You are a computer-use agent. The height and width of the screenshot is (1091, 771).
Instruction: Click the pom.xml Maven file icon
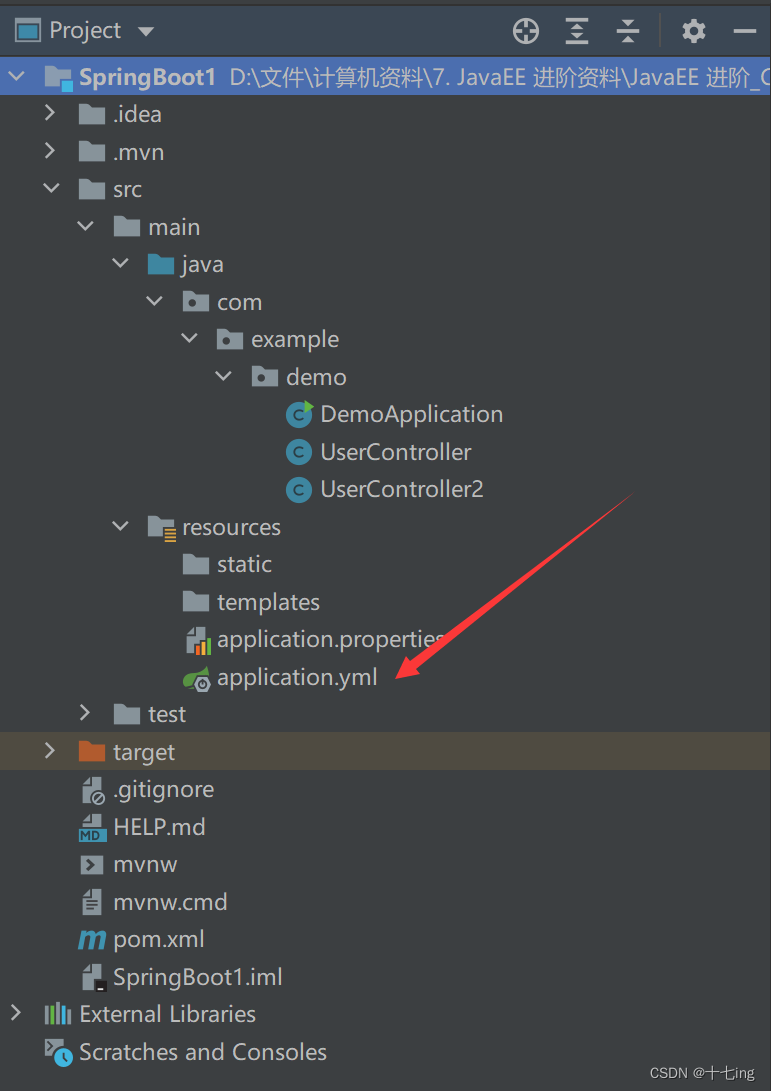(92, 939)
